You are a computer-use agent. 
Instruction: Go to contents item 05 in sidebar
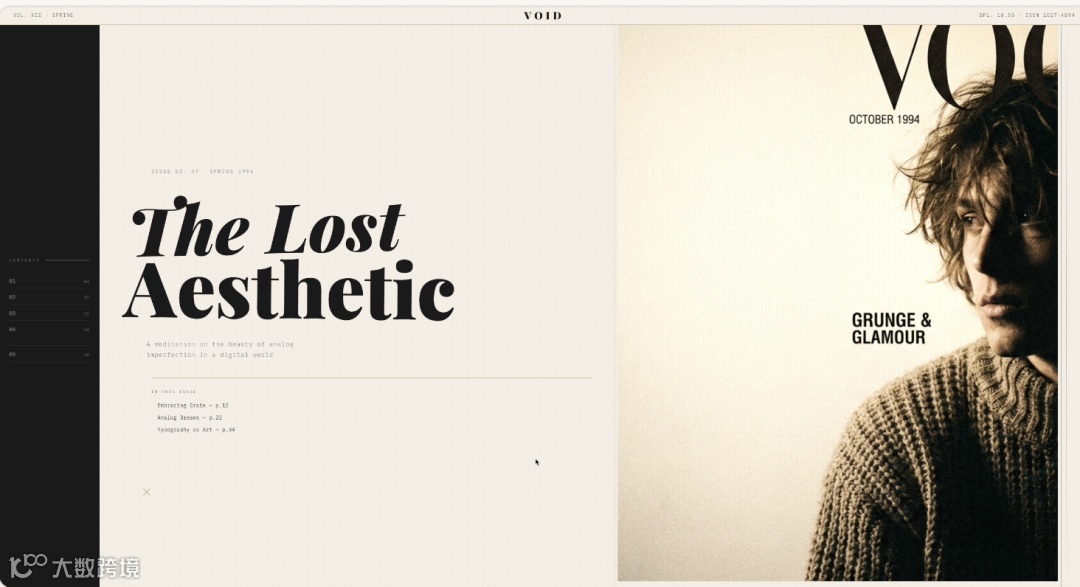(49, 354)
